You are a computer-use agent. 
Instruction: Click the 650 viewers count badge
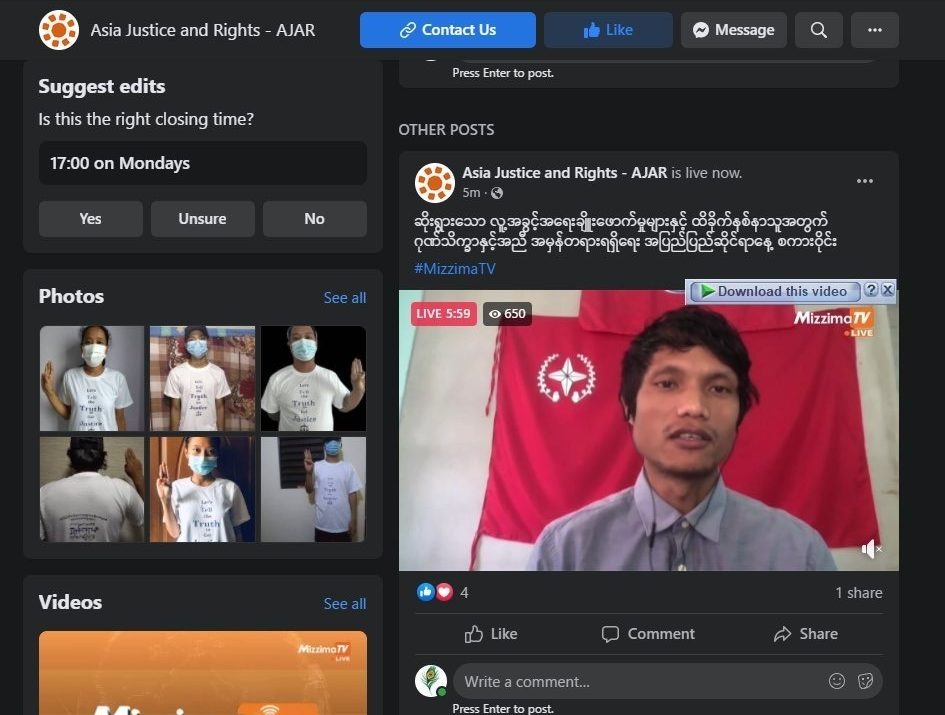click(507, 313)
